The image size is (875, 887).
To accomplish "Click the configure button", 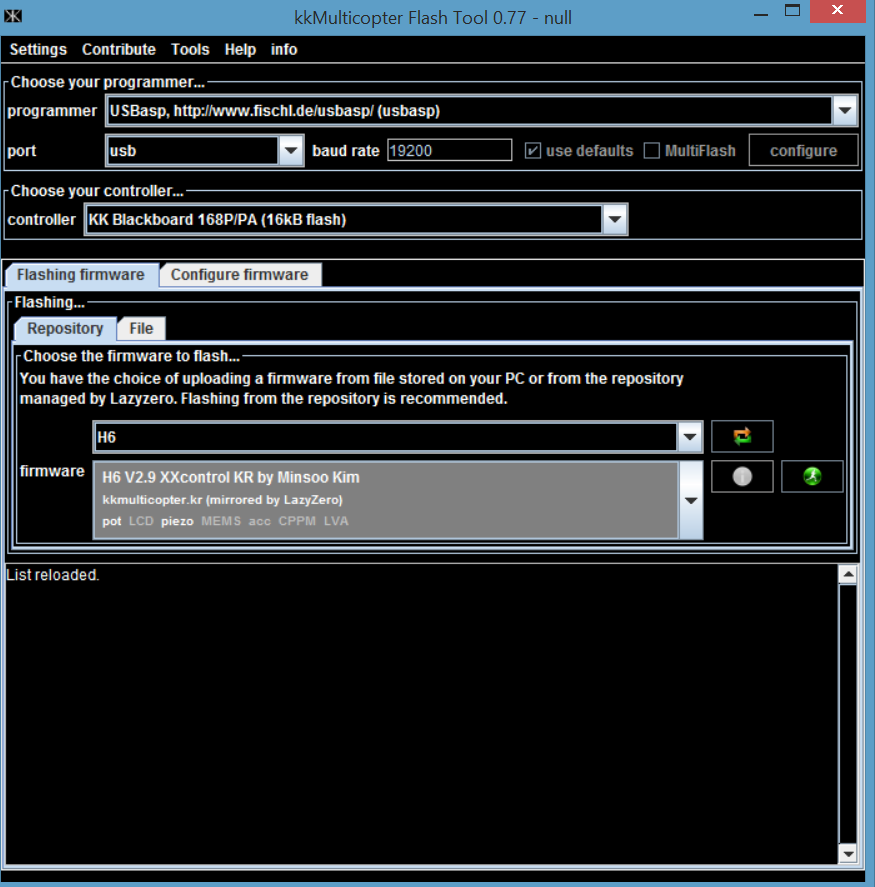I will (803, 150).
